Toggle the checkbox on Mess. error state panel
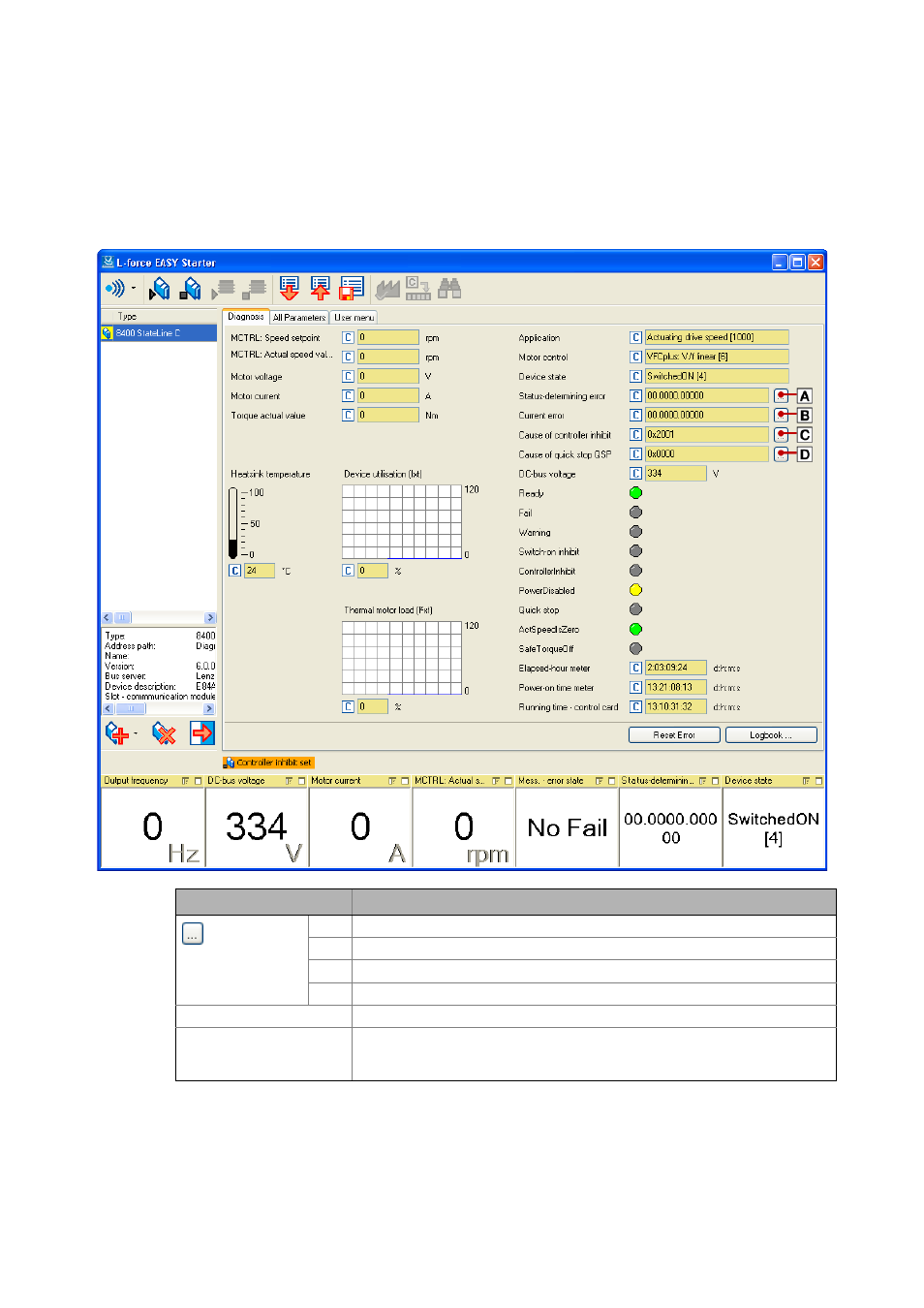Image resolution: width=924 pixels, height=1308 pixels. (x=612, y=781)
